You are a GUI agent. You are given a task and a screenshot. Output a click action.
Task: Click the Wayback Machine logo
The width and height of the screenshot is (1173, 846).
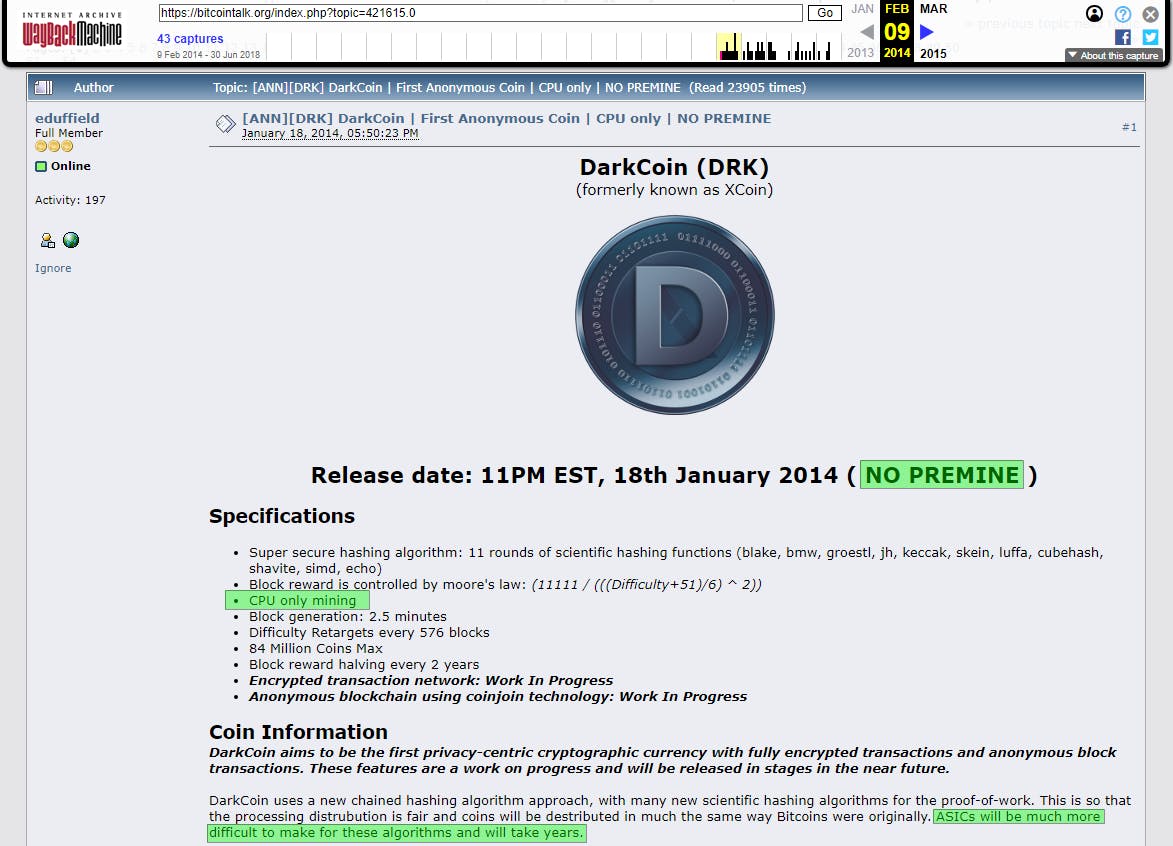[72, 29]
